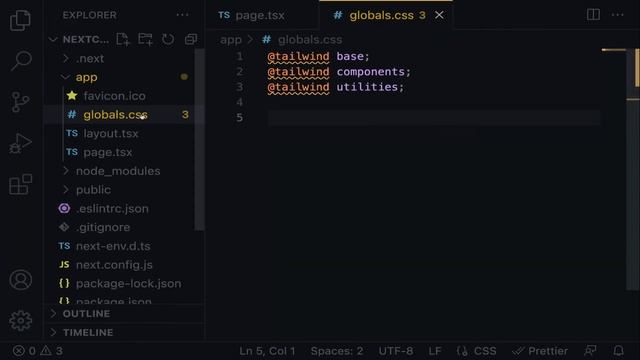Open layout.tsx file
Image resolution: width=640 pixels, height=360 pixels.
point(111,133)
